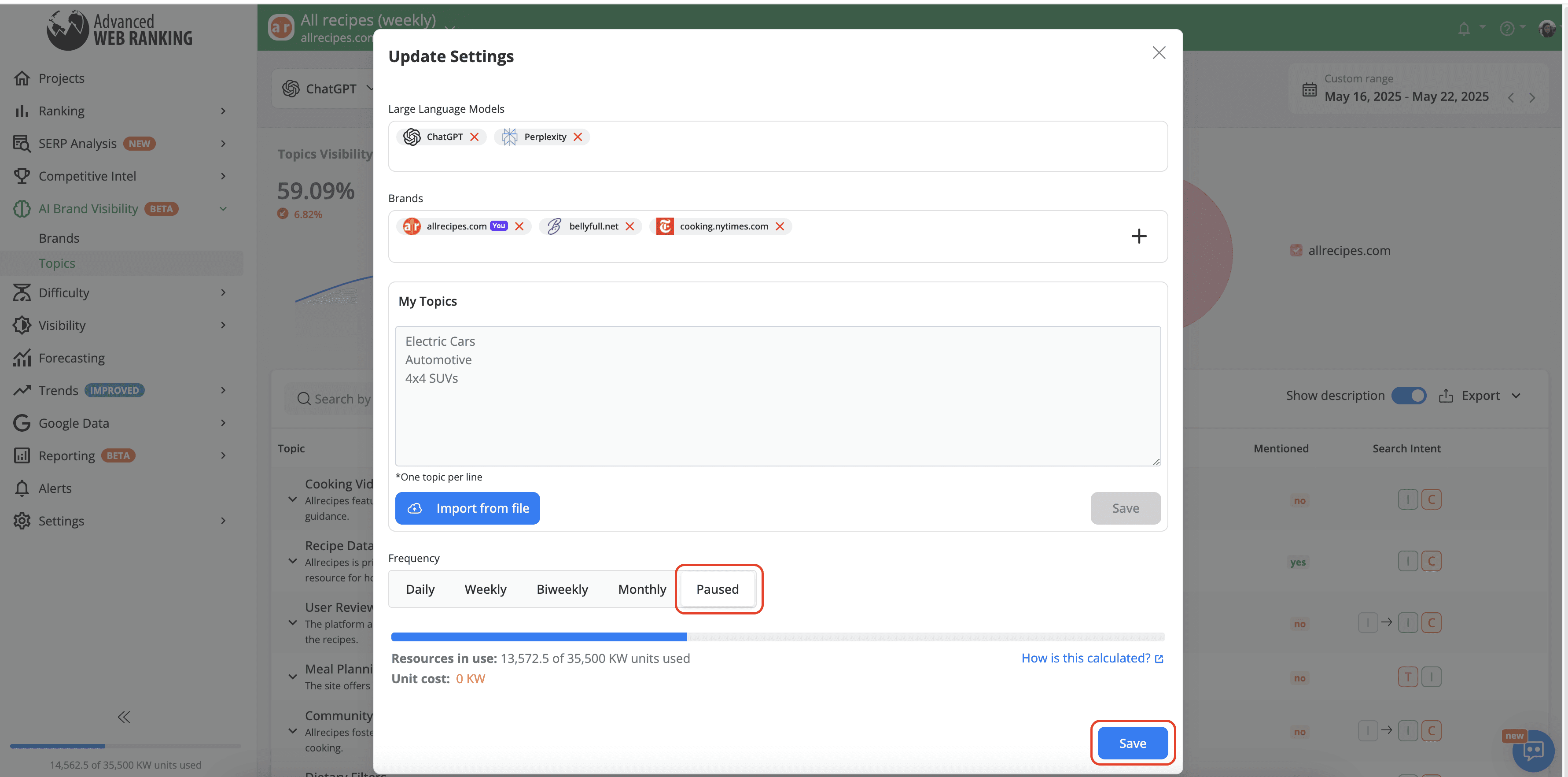1568x777 pixels.
Task: Toggle the allrecipes.com legend checkbox
Action: point(1296,251)
